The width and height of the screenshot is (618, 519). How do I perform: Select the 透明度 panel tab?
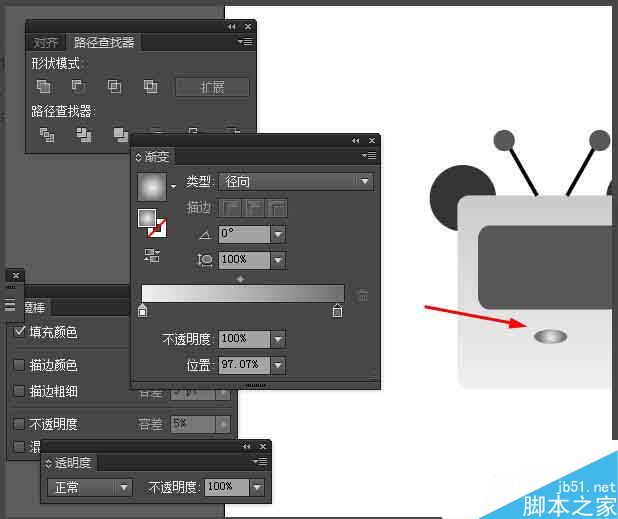69,462
